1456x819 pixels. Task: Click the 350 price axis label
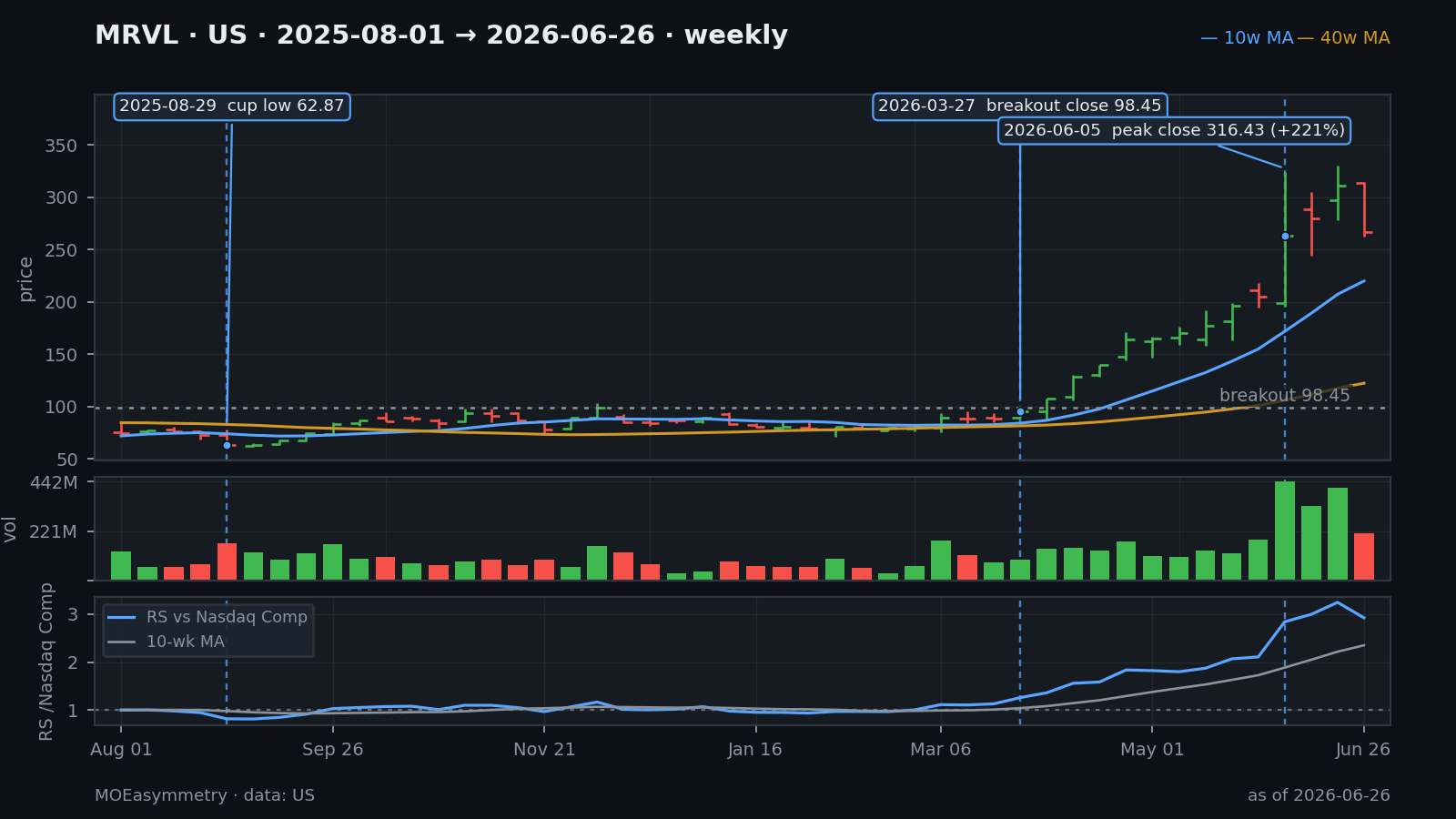(61, 146)
